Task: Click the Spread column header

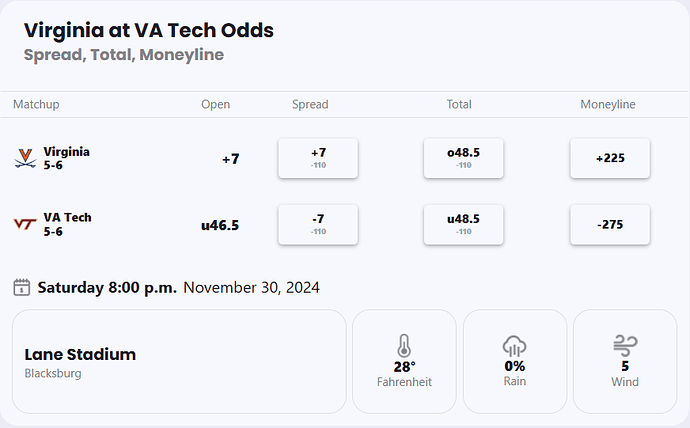Action: pyautogui.click(x=310, y=104)
